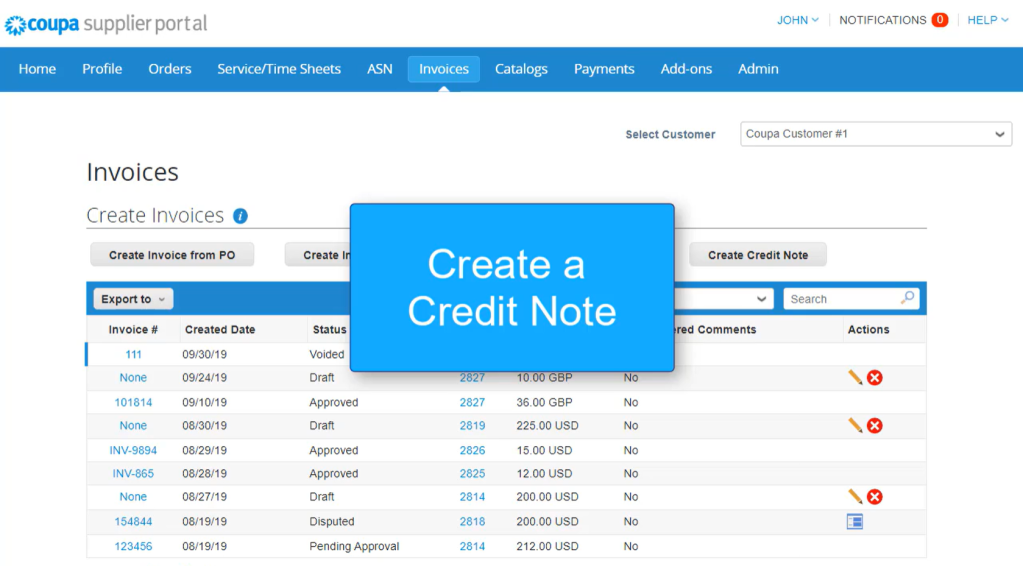This screenshot has height=566, width=1023.
Task: Open the Catalogs tab
Action: (521, 68)
